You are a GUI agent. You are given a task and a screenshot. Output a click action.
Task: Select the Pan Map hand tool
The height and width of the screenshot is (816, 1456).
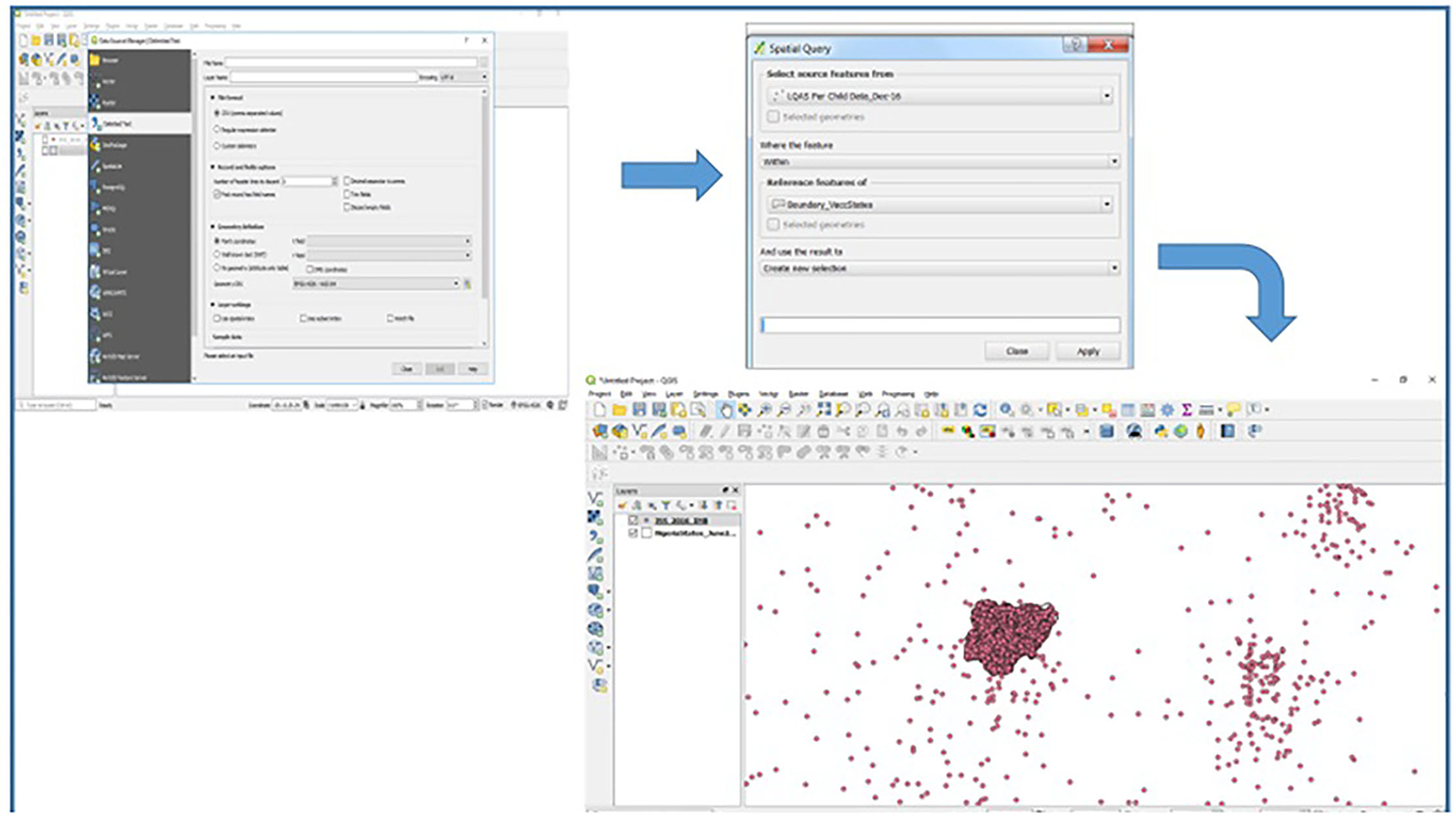tap(725, 410)
